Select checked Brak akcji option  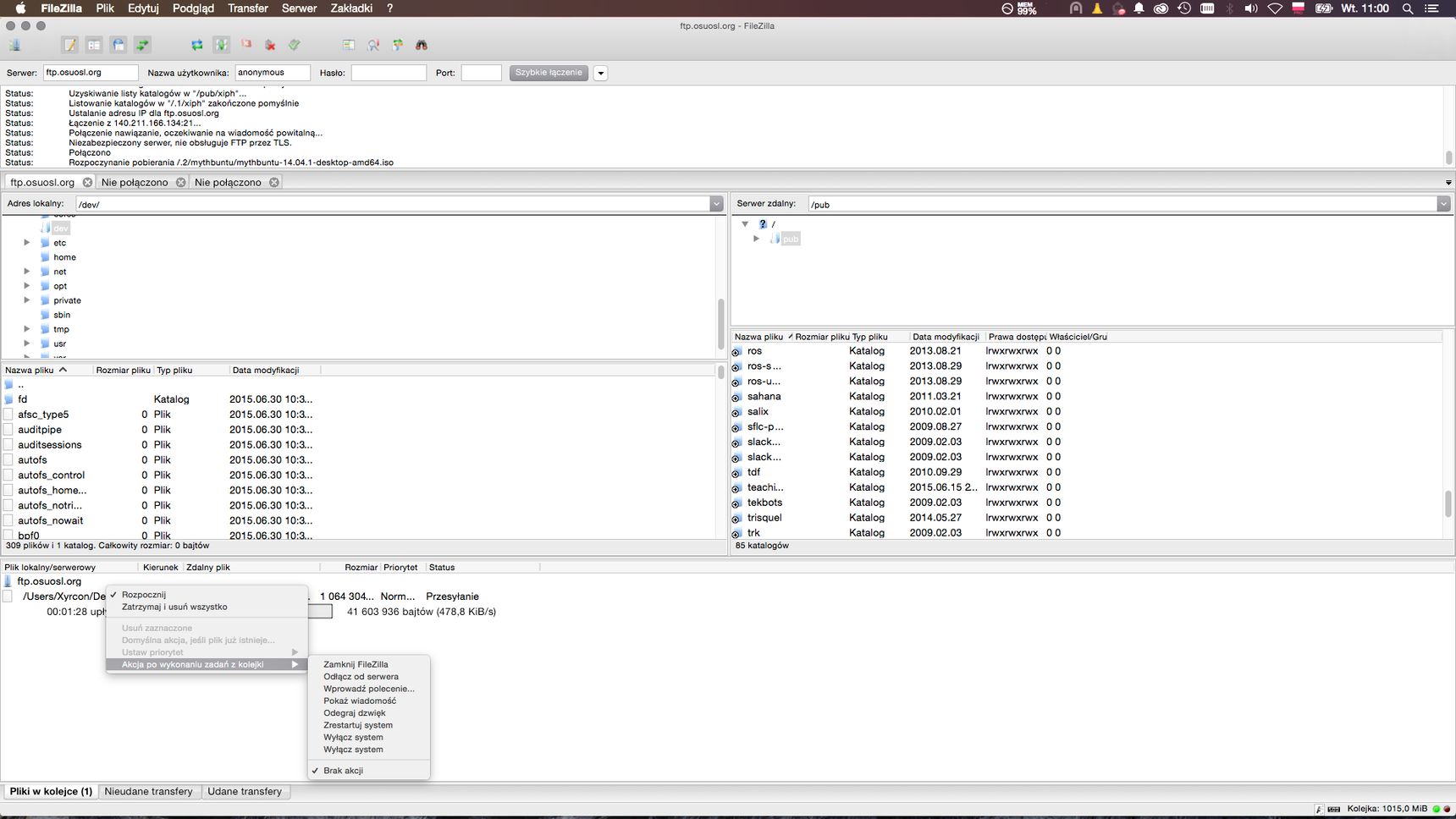(343, 771)
